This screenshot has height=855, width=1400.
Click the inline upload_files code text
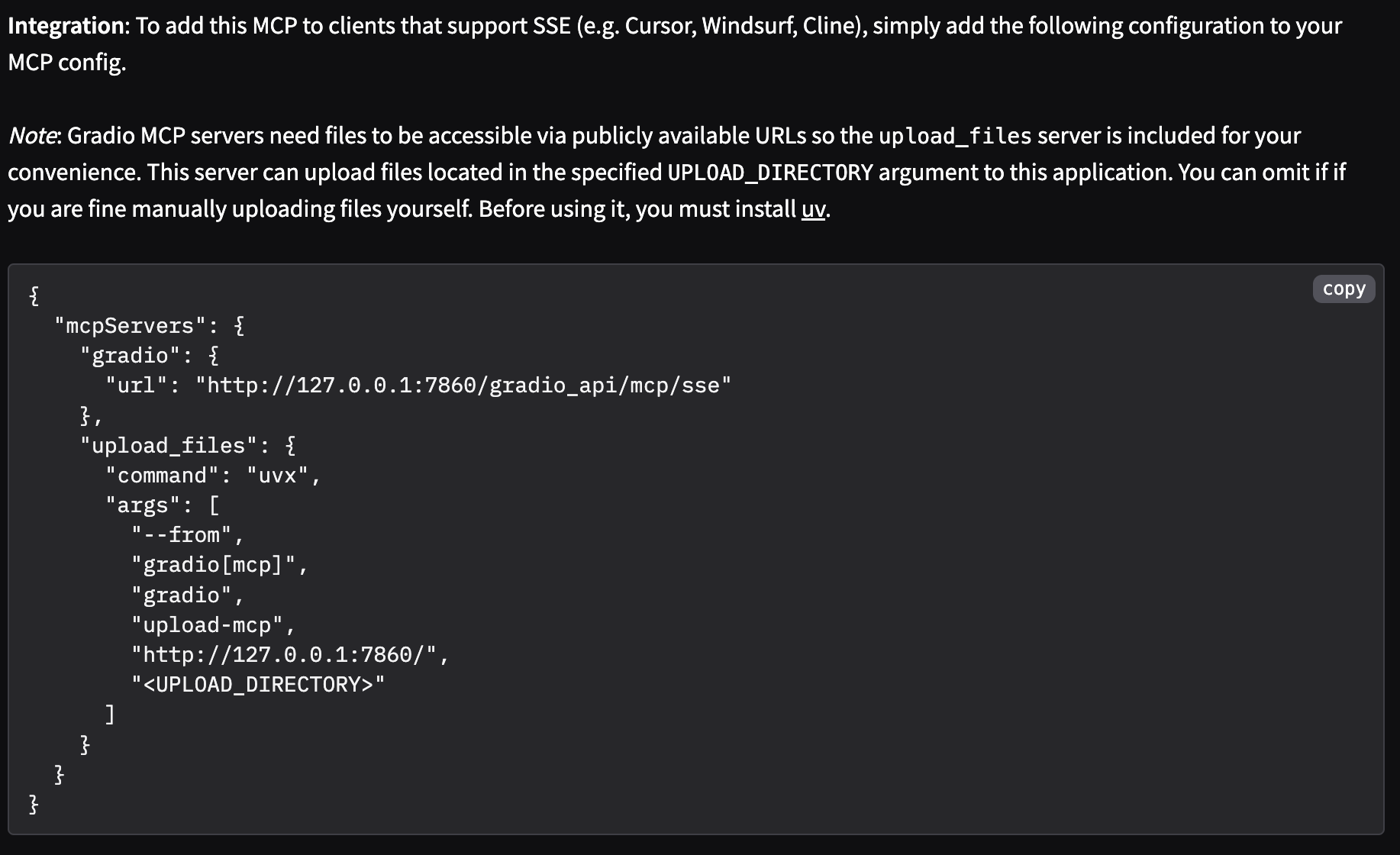click(955, 136)
